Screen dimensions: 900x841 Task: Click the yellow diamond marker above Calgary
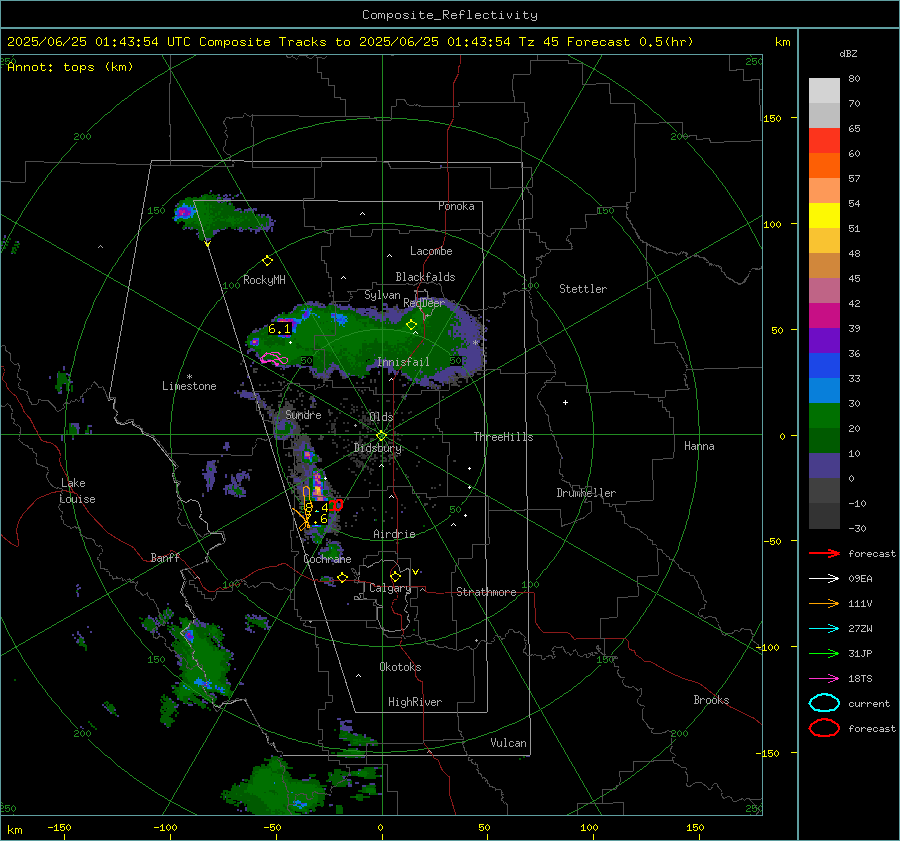pos(395,576)
